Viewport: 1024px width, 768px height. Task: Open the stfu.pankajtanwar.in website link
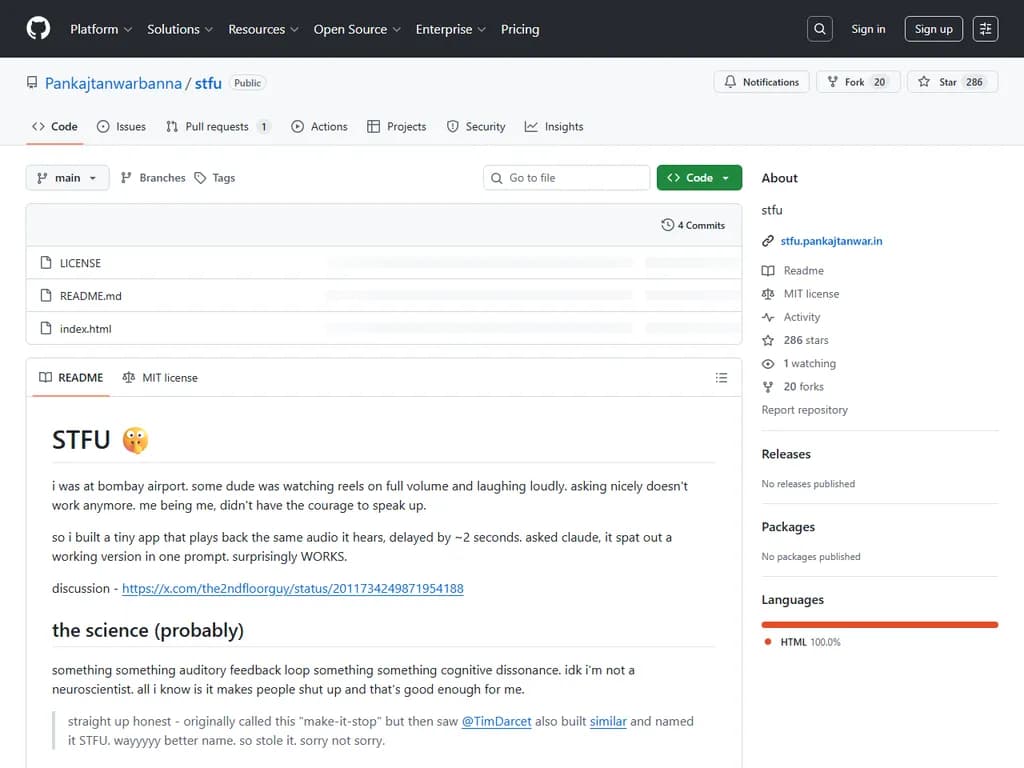coord(831,241)
